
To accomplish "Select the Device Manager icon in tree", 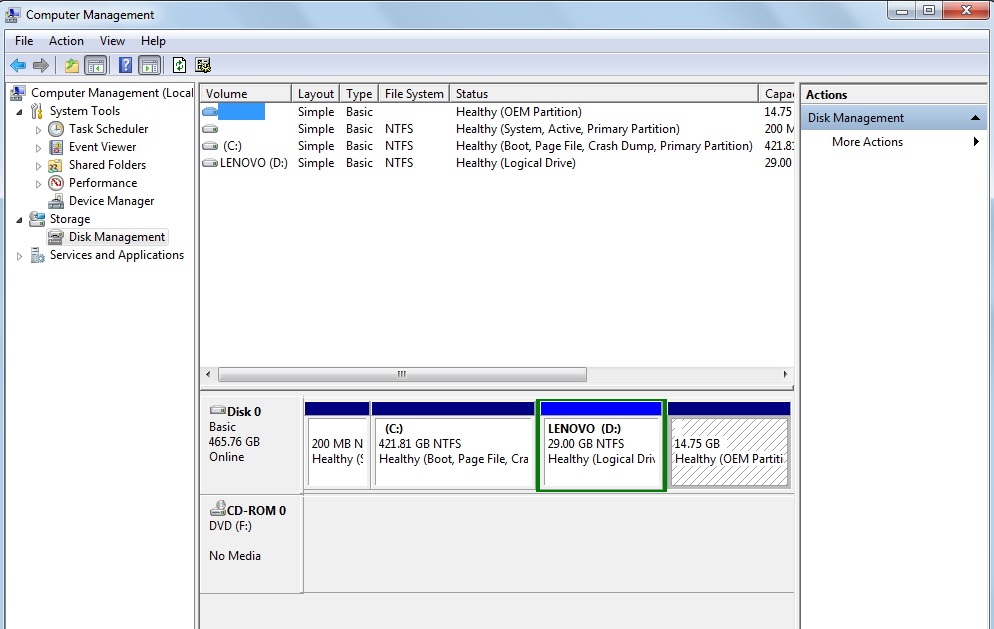I will [56, 201].
